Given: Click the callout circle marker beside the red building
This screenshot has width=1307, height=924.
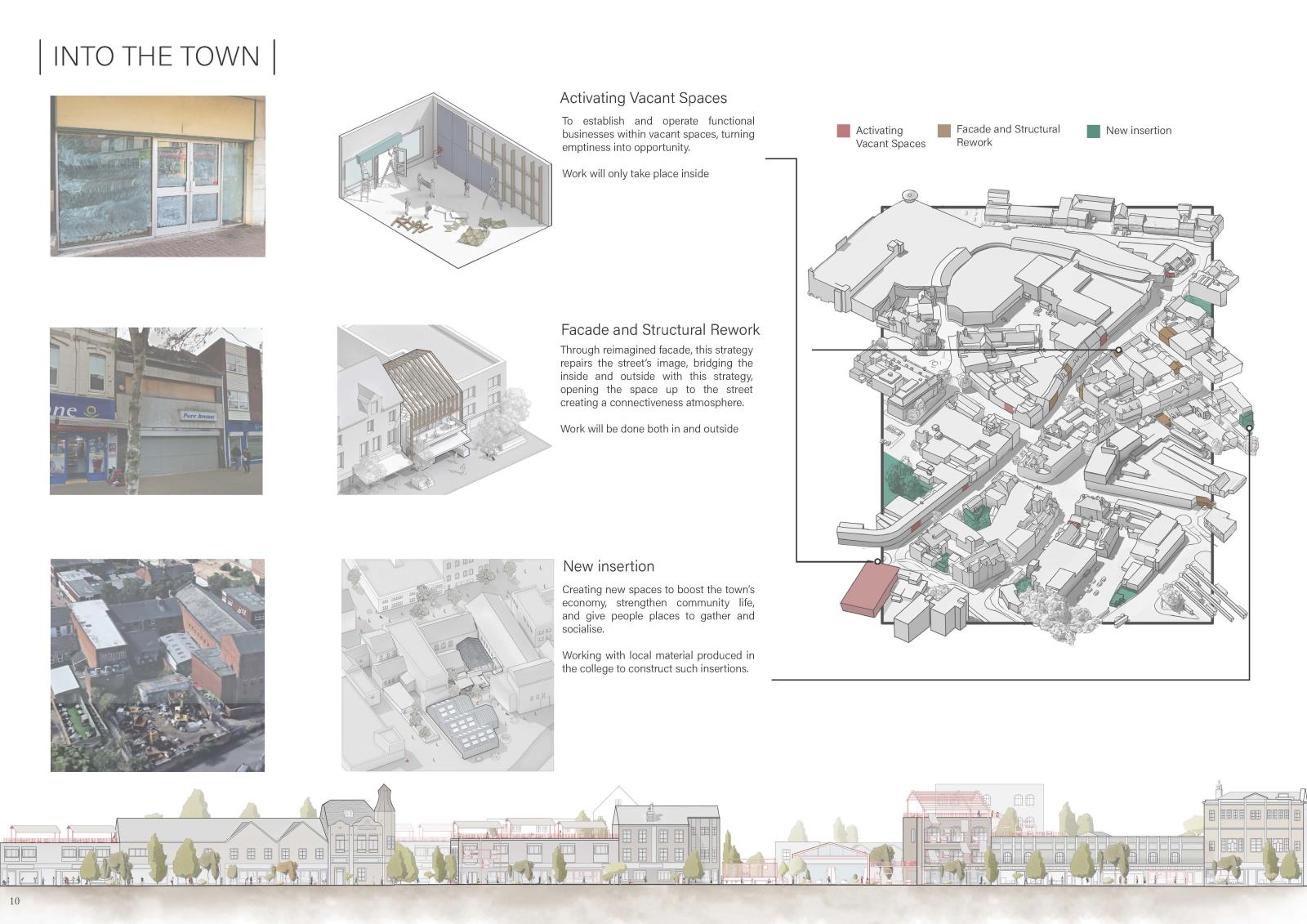Looking at the screenshot, I should (x=878, y=560).
